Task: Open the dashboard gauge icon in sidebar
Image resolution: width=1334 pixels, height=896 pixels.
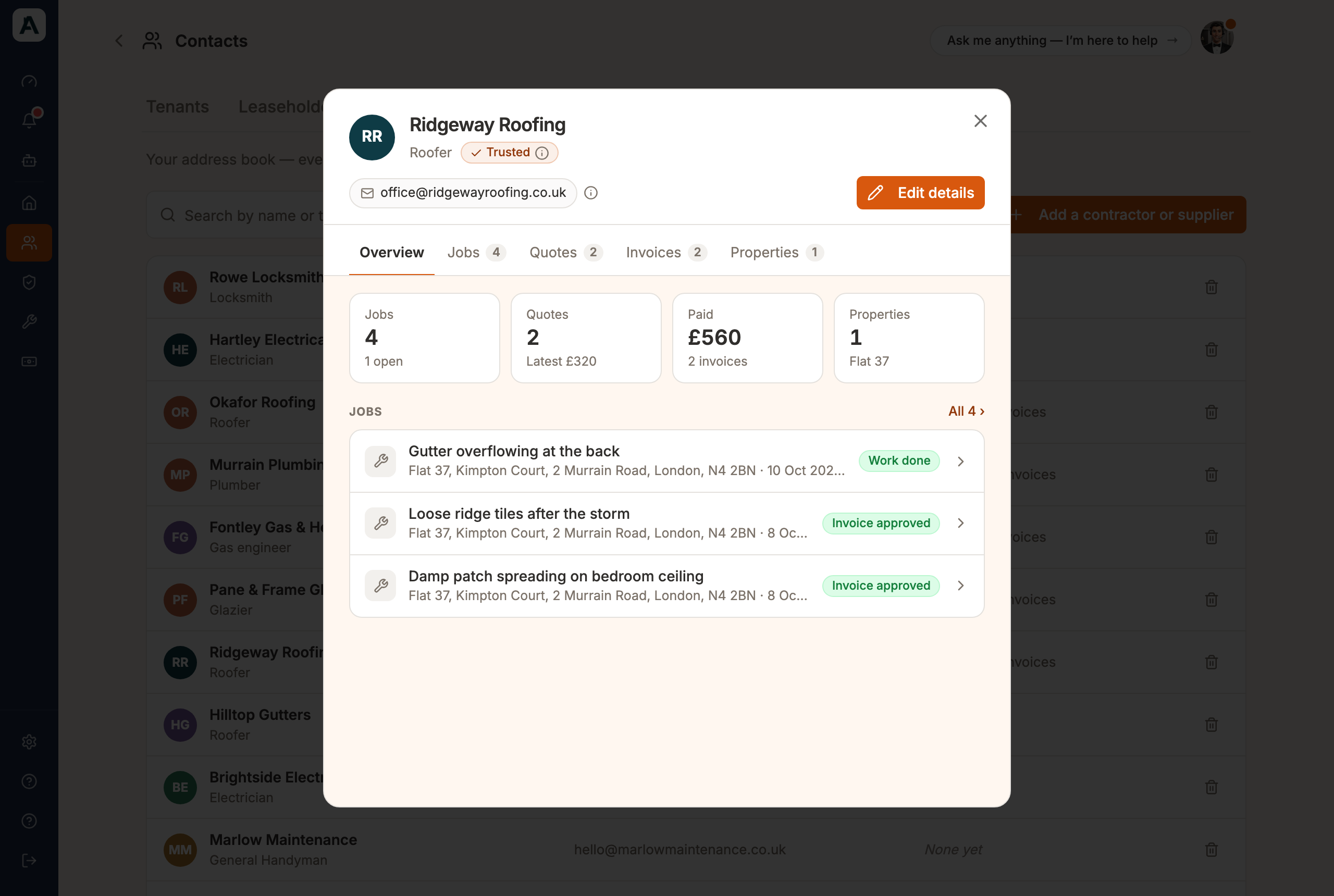Action: (29, 82)
